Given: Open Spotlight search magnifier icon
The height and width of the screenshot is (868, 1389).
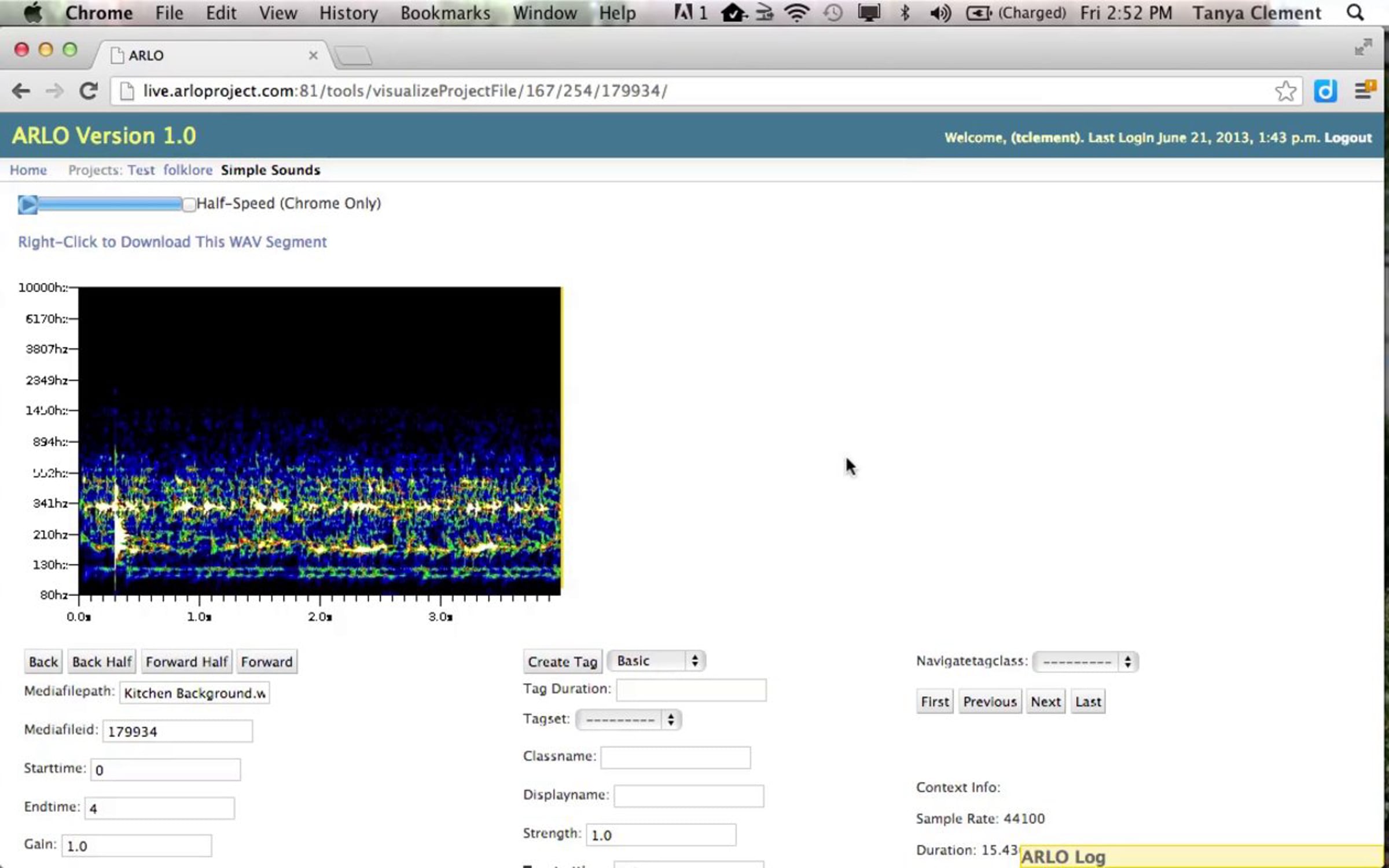Looking at the screenshot, I should [x=1356, y=13].
